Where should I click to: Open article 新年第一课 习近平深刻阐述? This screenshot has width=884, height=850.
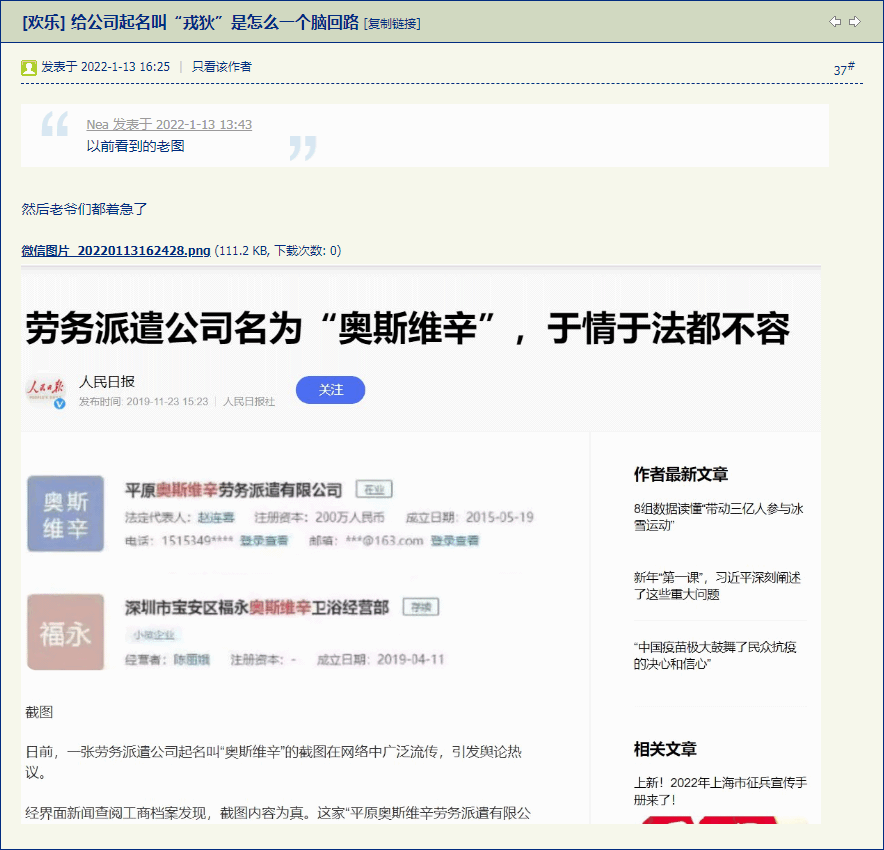tap(717, 586)
